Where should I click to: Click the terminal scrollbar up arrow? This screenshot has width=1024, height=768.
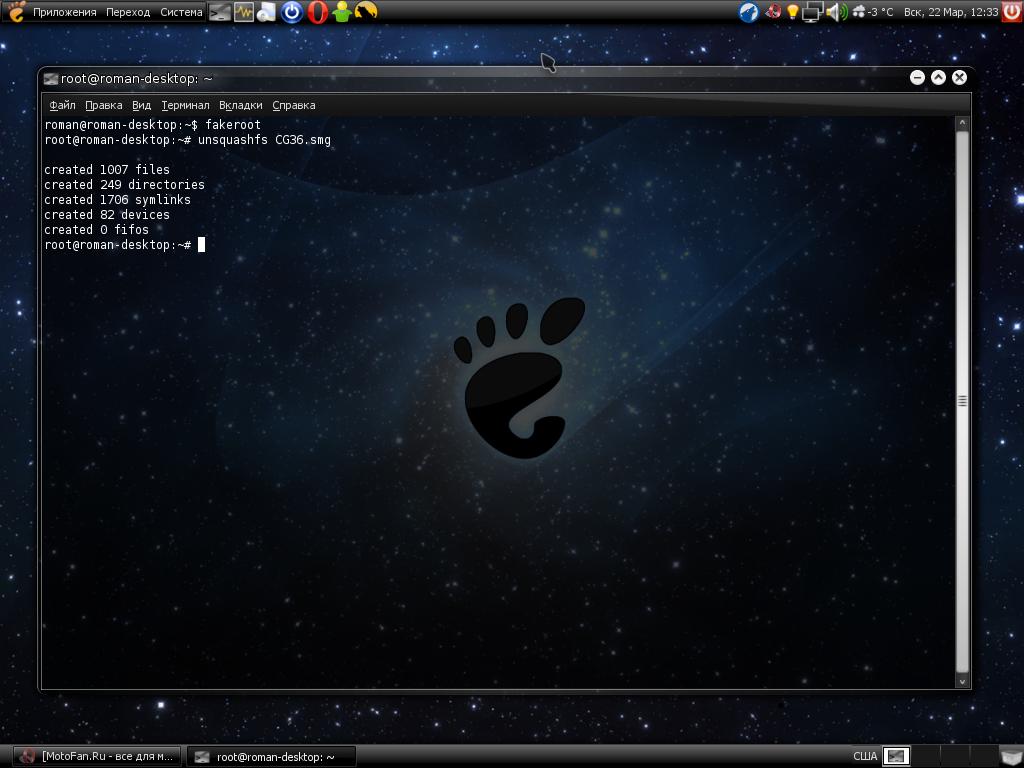[962, 123]
